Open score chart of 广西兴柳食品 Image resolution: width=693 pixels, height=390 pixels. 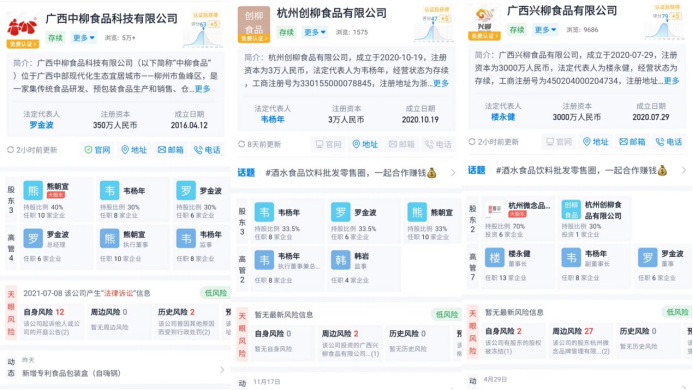(x=664, y=22)
